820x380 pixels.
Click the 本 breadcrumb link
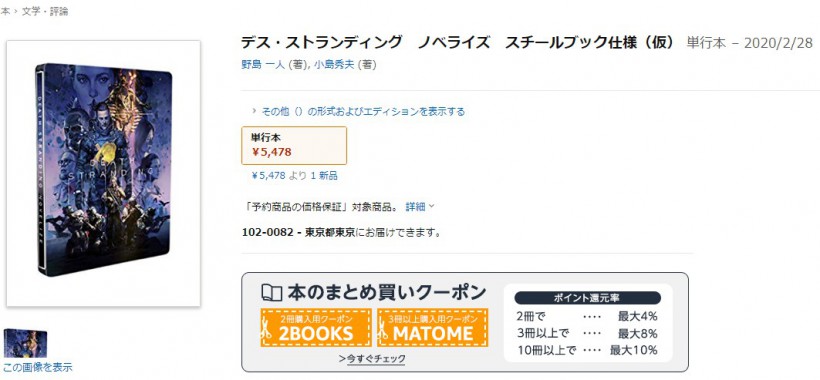click(4, 11)
